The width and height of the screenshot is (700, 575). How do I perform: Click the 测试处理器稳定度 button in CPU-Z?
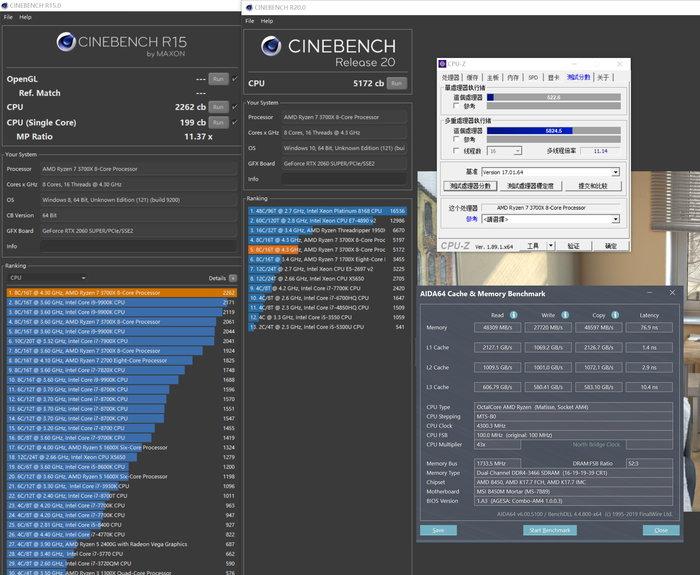click(x=531, y=186)
